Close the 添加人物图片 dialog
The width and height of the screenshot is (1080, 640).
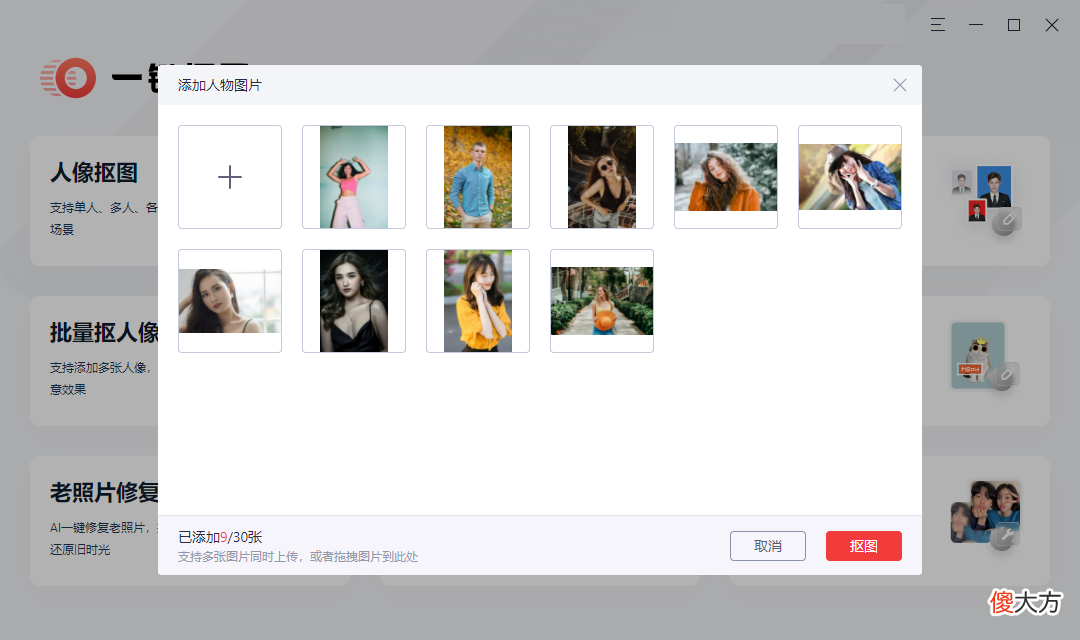(900, 85)
